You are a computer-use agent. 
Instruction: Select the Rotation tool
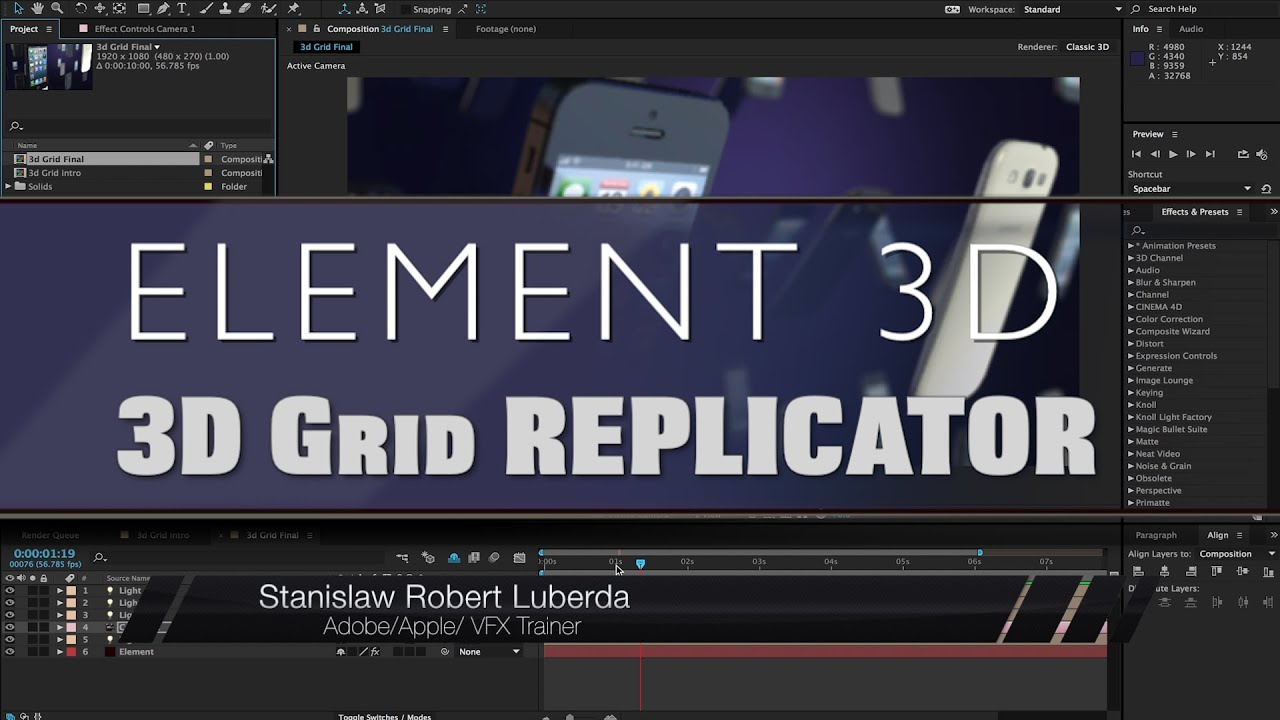81,8
